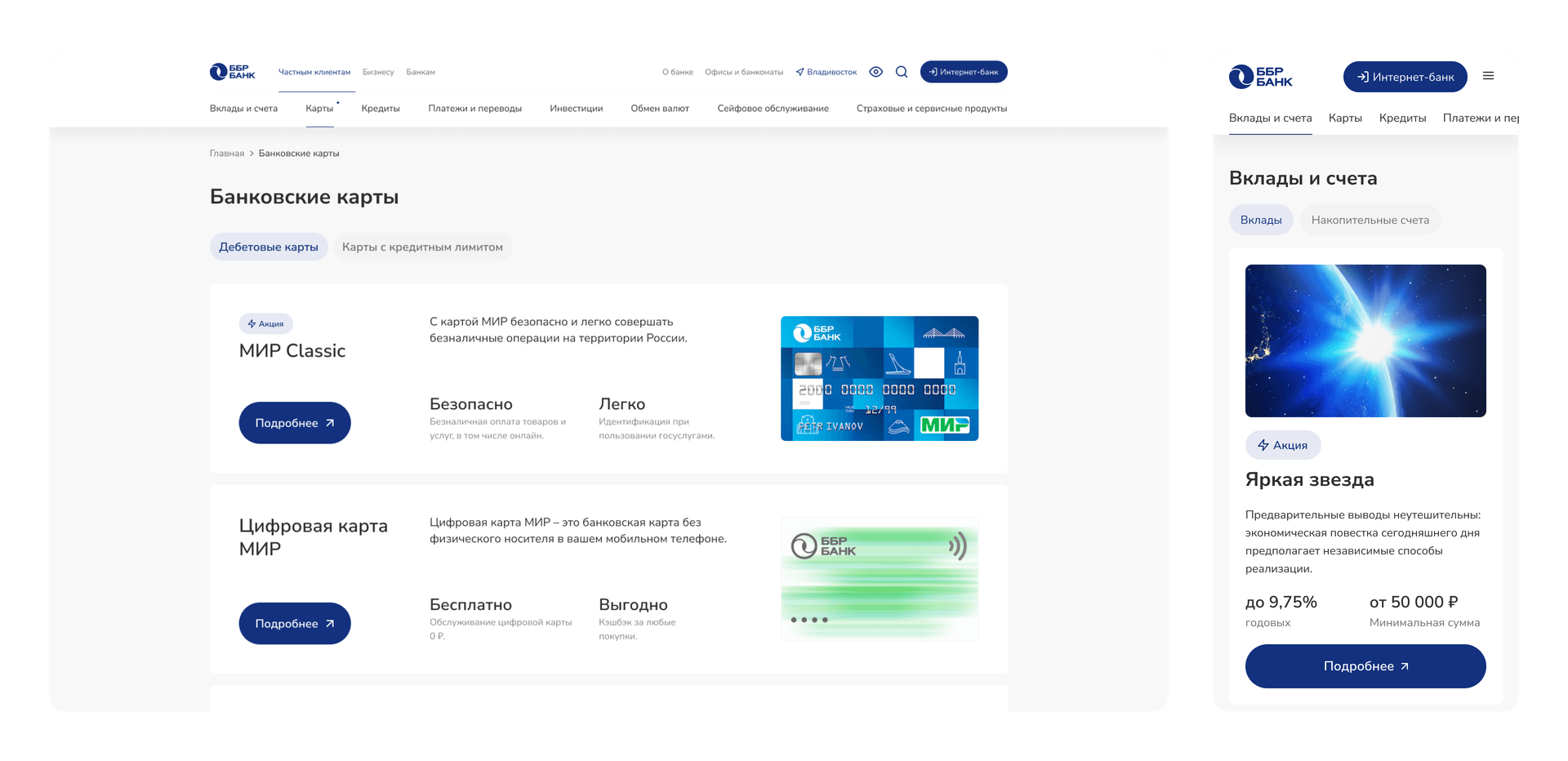Click the BBR Bank logo in desktop header
Viewport: 1568px width, 761px height.
[232, 72]
